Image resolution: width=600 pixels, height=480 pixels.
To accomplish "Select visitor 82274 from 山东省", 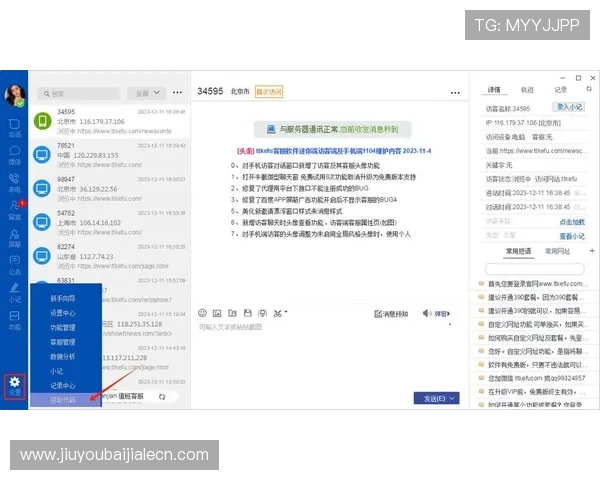I will pyautogui.click(x=109, y=256).
